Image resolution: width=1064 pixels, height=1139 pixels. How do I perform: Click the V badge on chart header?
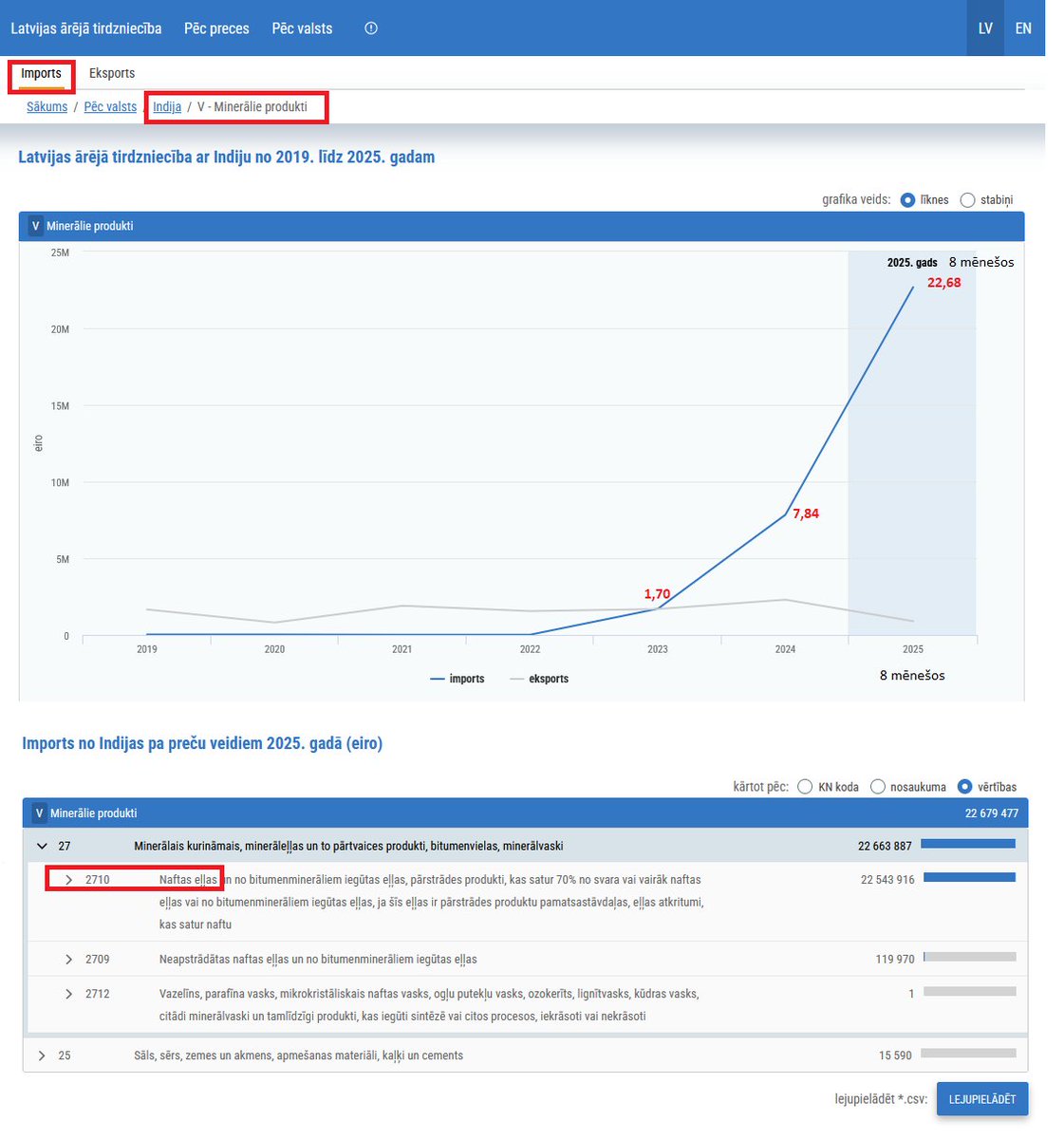(35, 226)
